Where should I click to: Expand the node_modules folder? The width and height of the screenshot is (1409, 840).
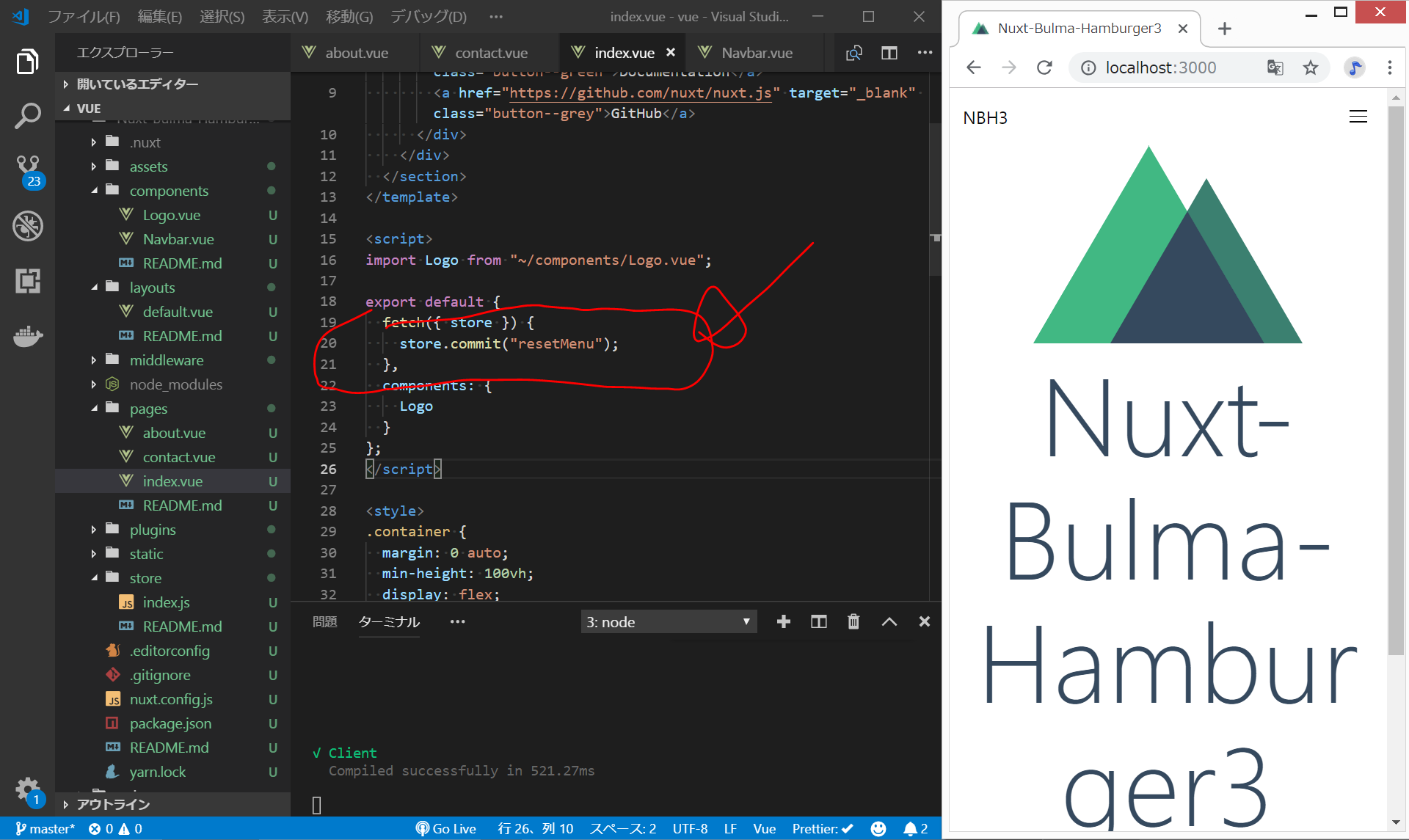pyautogui.click(x=93, y=384)
